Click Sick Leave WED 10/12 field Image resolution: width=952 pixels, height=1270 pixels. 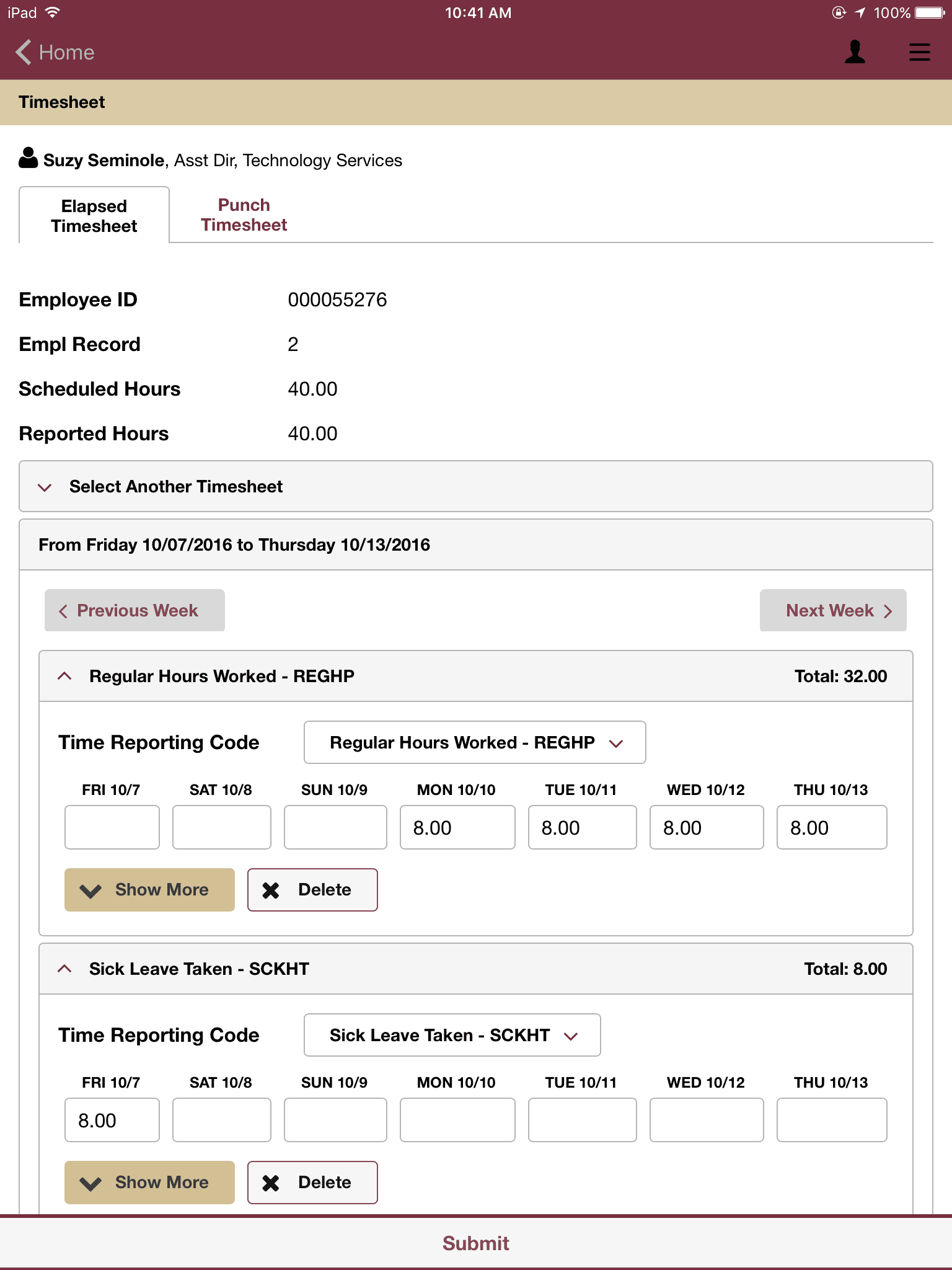[x=707, y=1120]
